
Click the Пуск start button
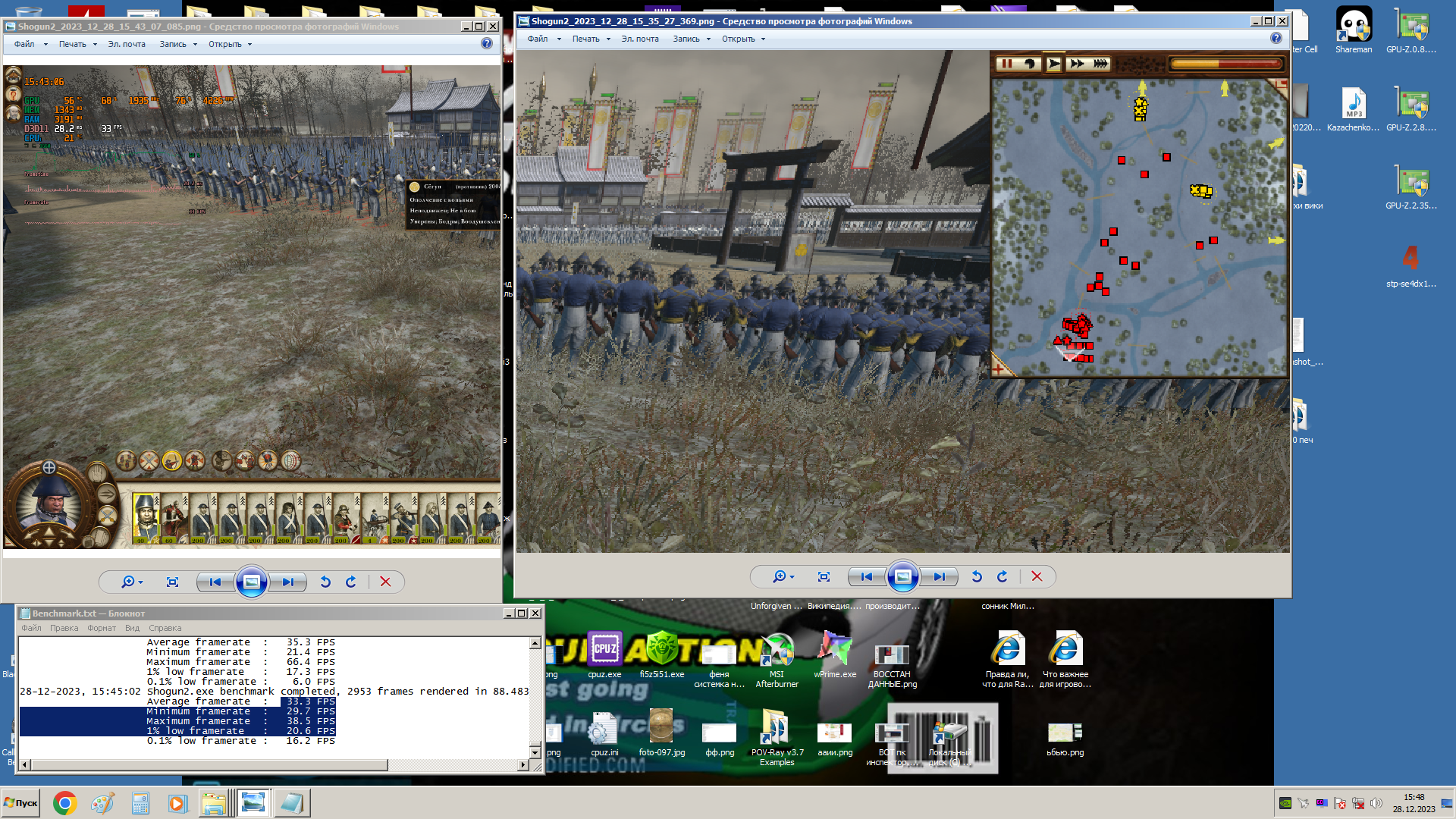click(x=21, y=803)
